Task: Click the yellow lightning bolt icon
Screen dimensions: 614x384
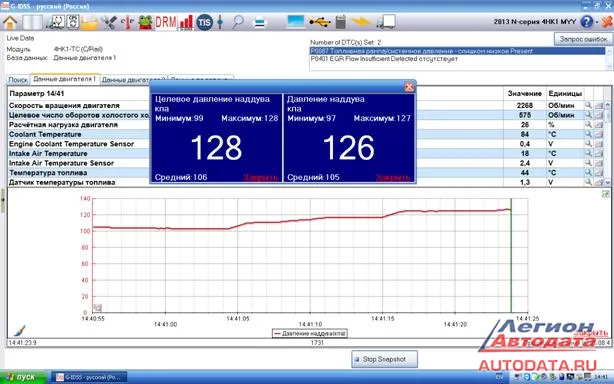Action: tap(360, 22)
